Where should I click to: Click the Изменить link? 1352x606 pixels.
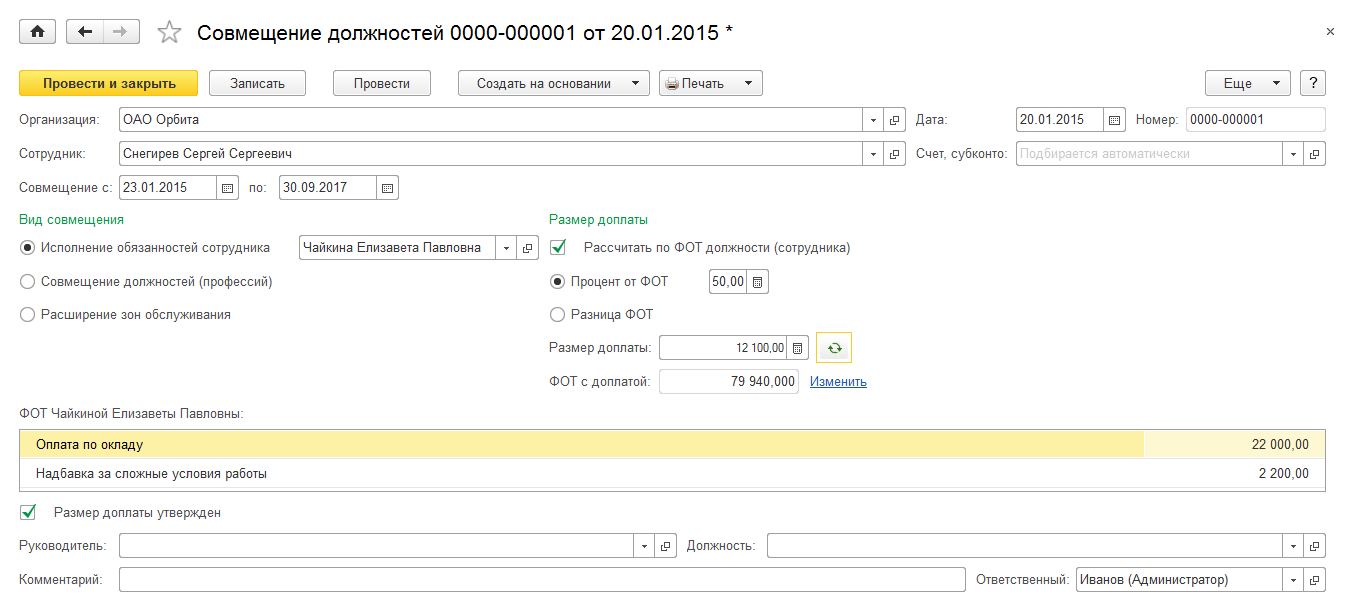click(838, 382)
